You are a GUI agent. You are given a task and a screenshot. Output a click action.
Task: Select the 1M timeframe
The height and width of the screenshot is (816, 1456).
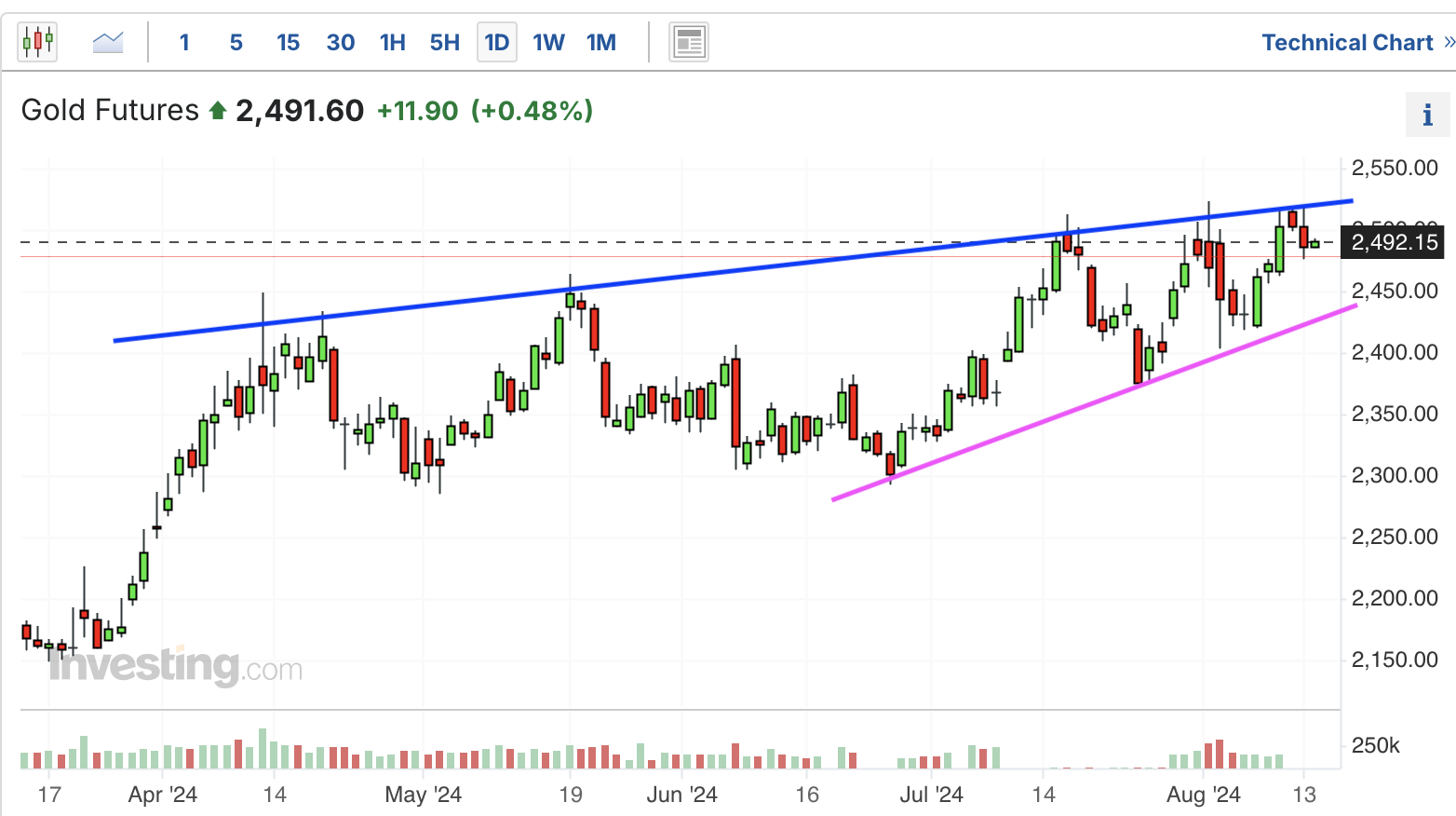click(x=601, y=43)
